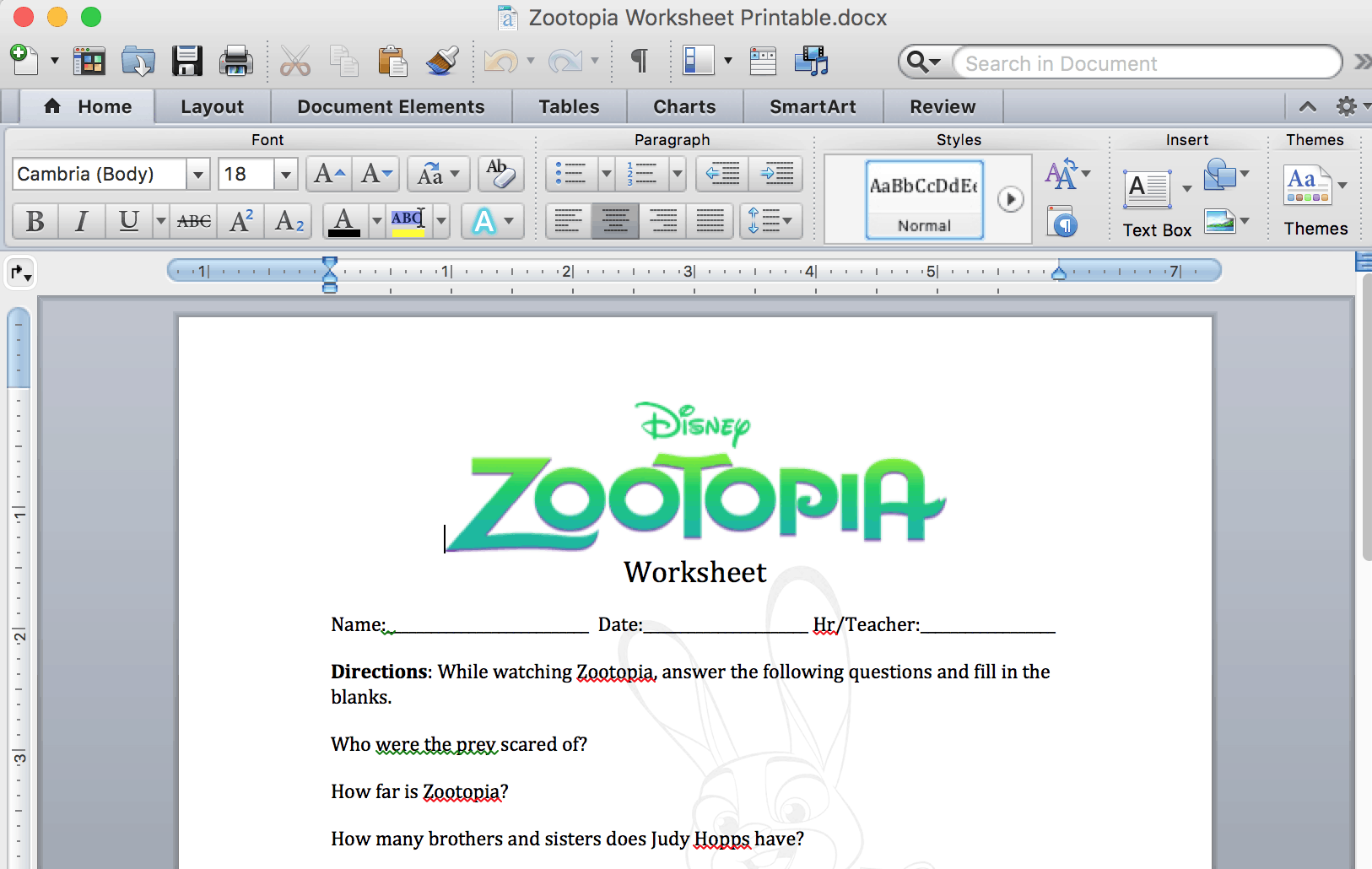Apply strikethrough to selected text
This screenshot has width=1372, height=869.
pos(192,221)
